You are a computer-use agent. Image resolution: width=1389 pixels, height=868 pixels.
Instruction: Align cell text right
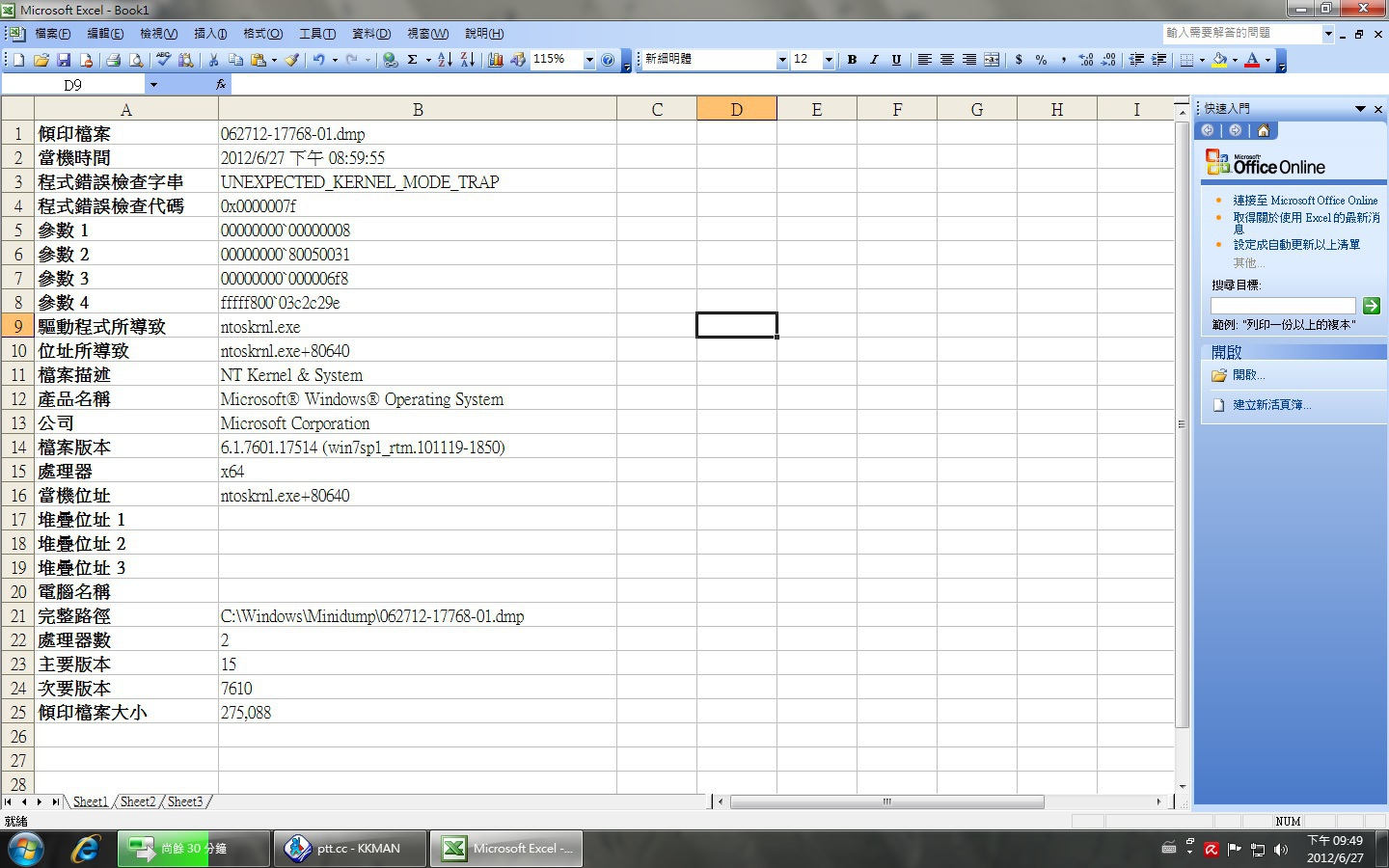click(968, 60)
